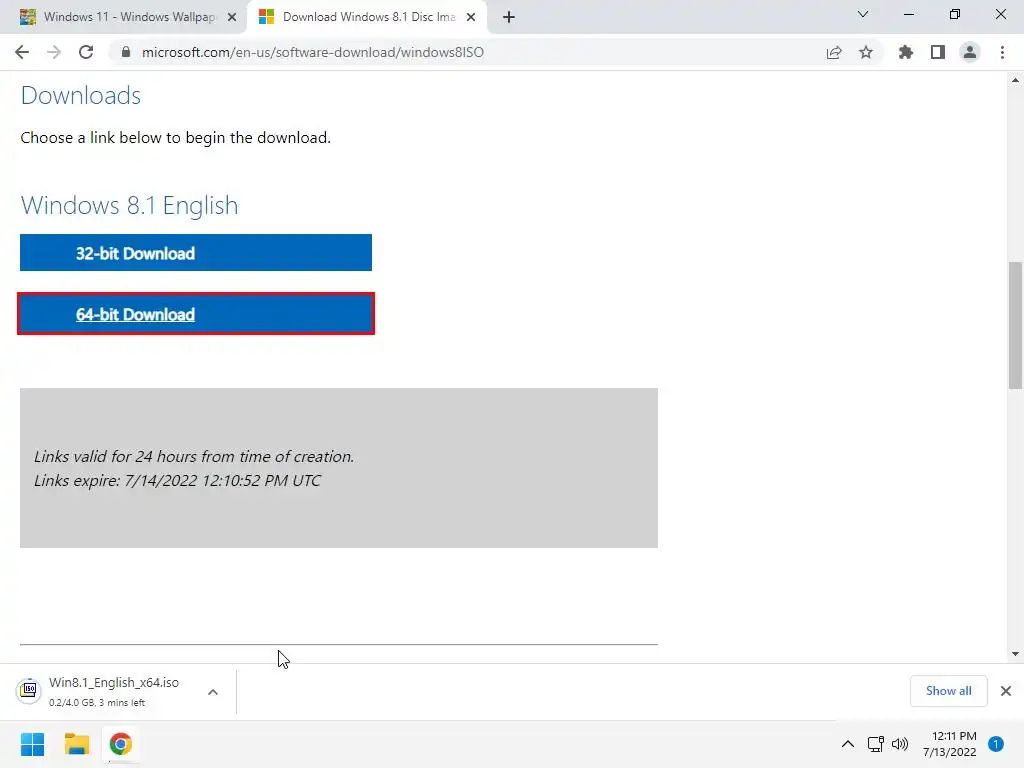Click the scrollbar up arrow
This screenshot has width=1024, height=768.
(x=1016, y=80)
